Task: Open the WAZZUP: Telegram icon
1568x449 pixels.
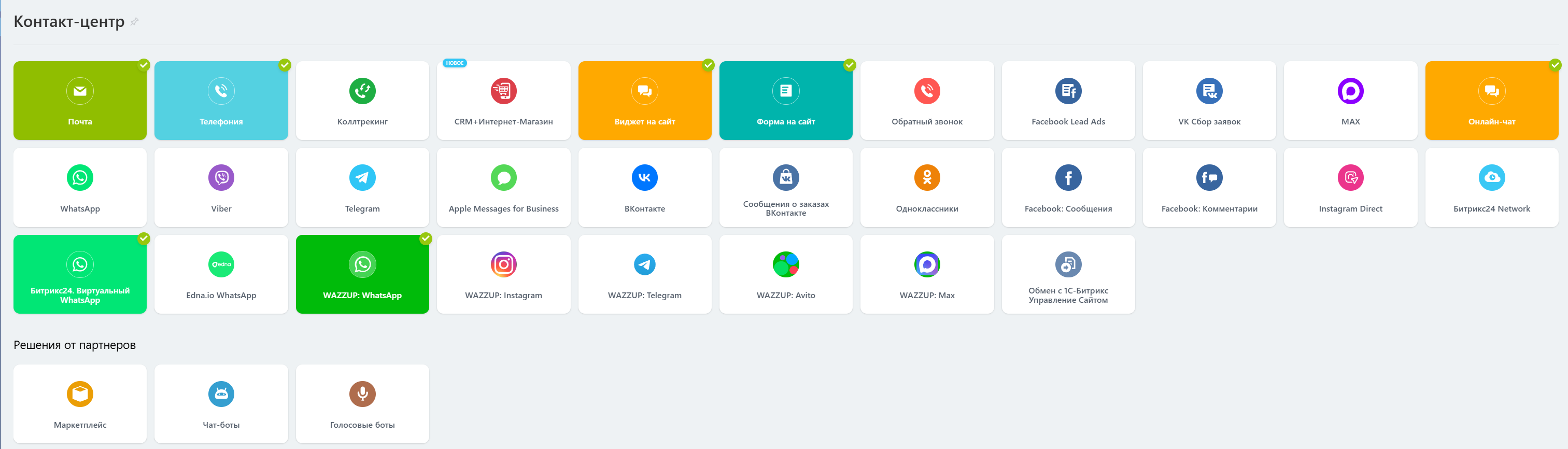Action: 645,264
